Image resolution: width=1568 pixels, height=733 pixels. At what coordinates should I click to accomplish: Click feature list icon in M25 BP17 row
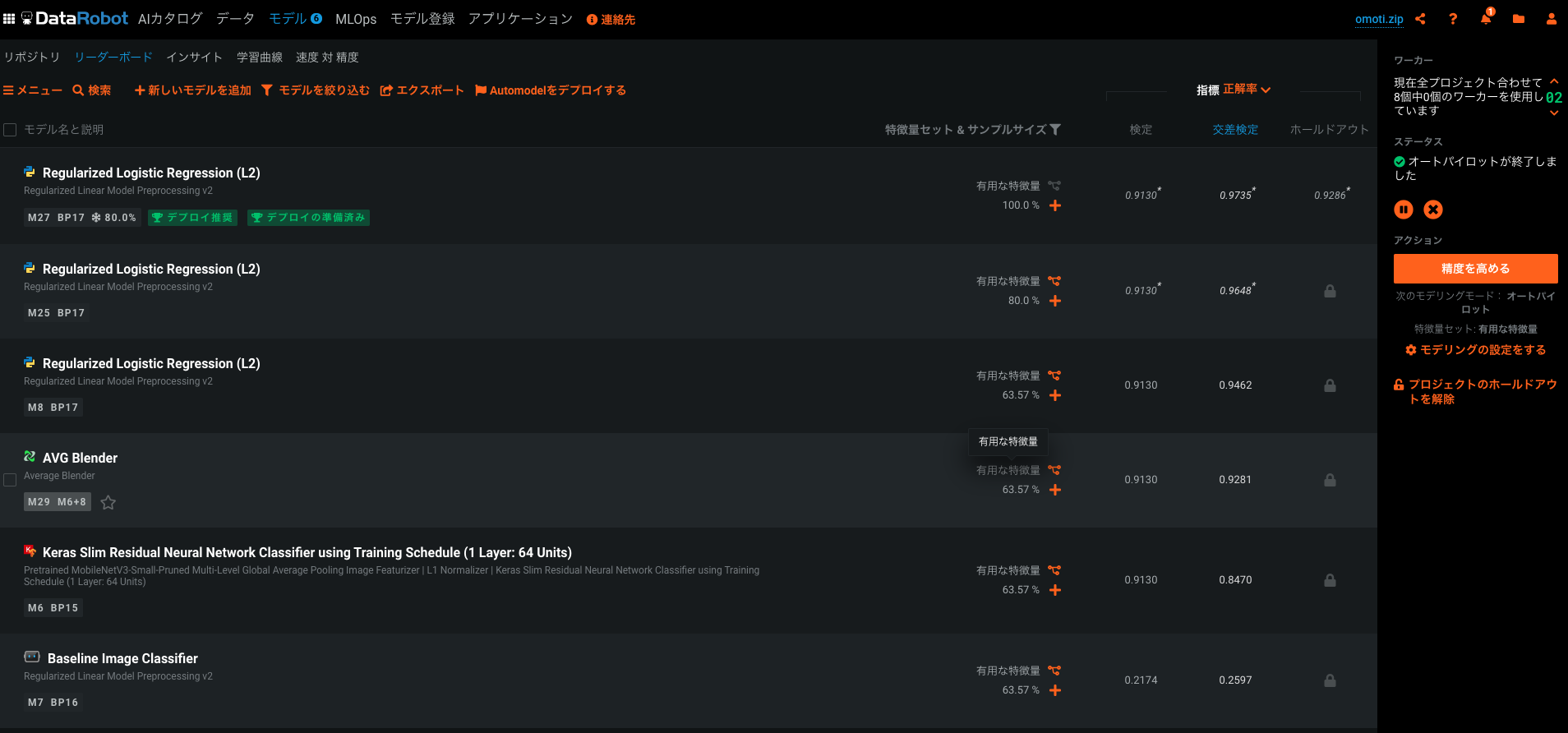(x=1054, y=281)
